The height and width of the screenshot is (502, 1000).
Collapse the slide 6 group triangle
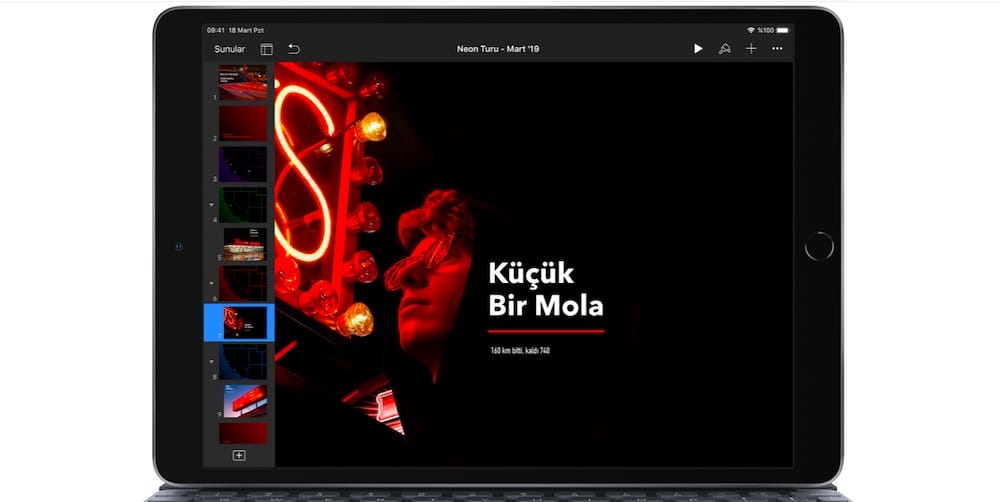point(212,283)
